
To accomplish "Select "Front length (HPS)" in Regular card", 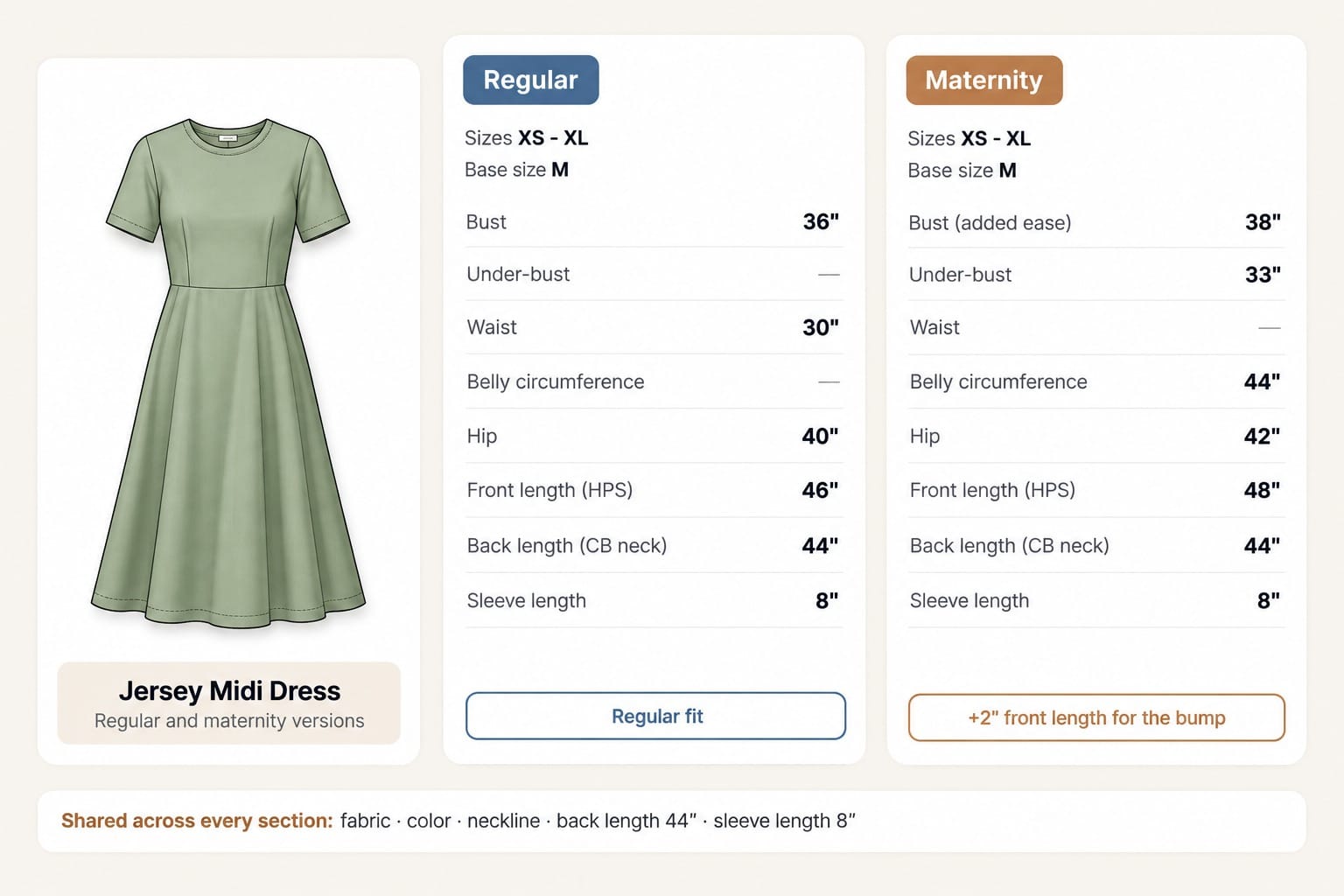I will [x=549, y=490].
